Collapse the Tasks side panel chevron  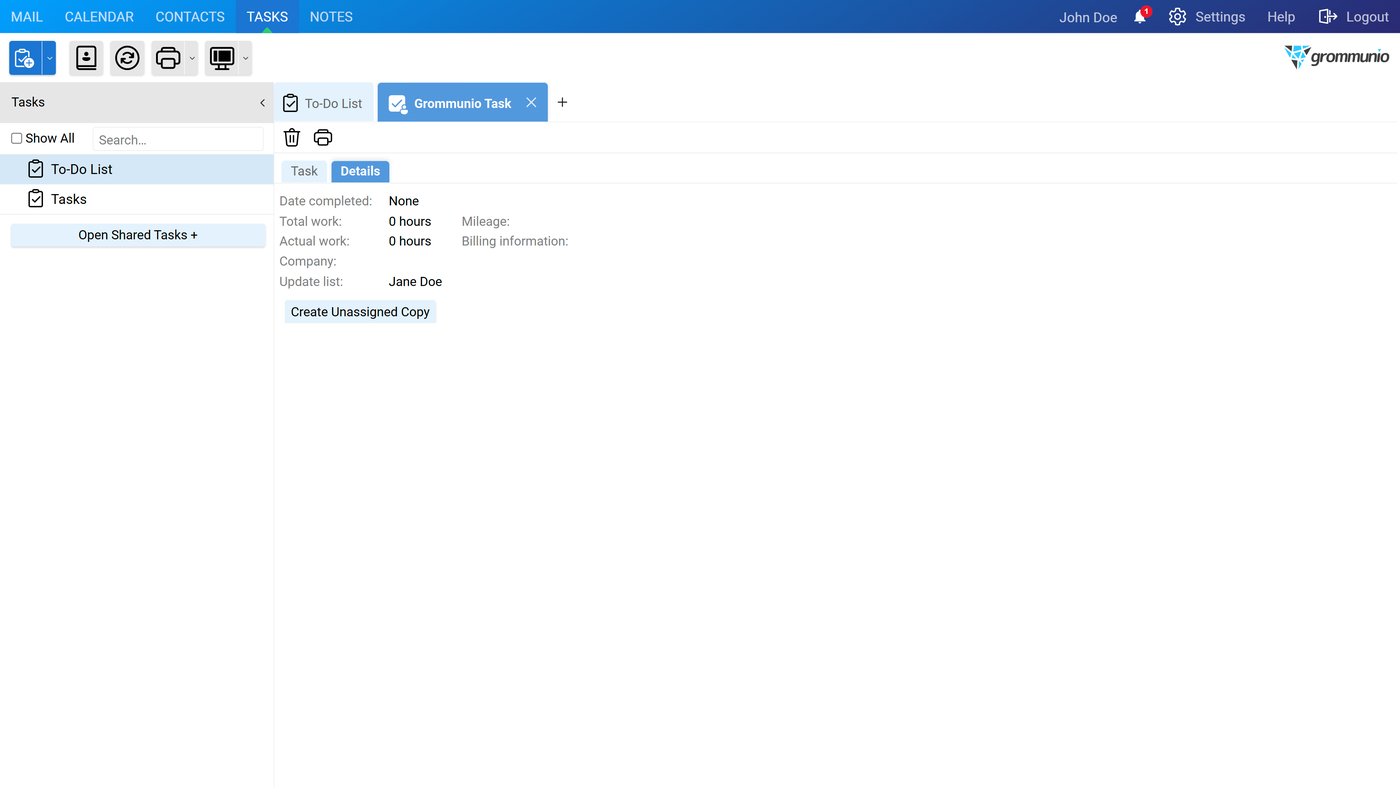coord(262,102)
